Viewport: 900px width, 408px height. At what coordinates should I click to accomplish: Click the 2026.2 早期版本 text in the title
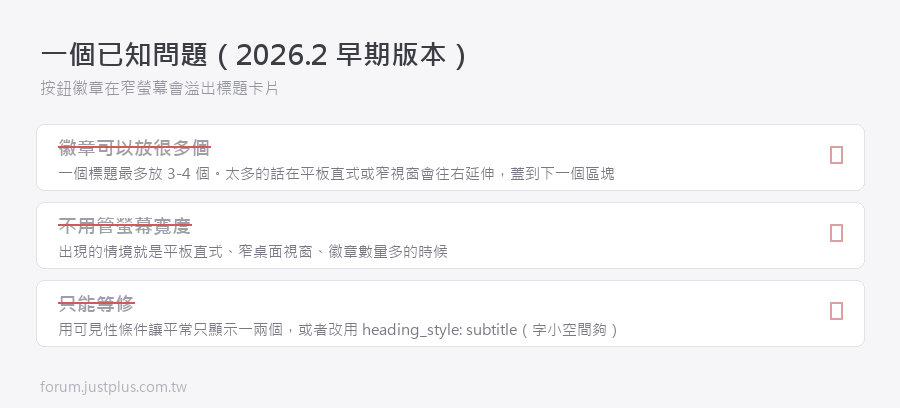pyautogui.click(x=340, y=56)
